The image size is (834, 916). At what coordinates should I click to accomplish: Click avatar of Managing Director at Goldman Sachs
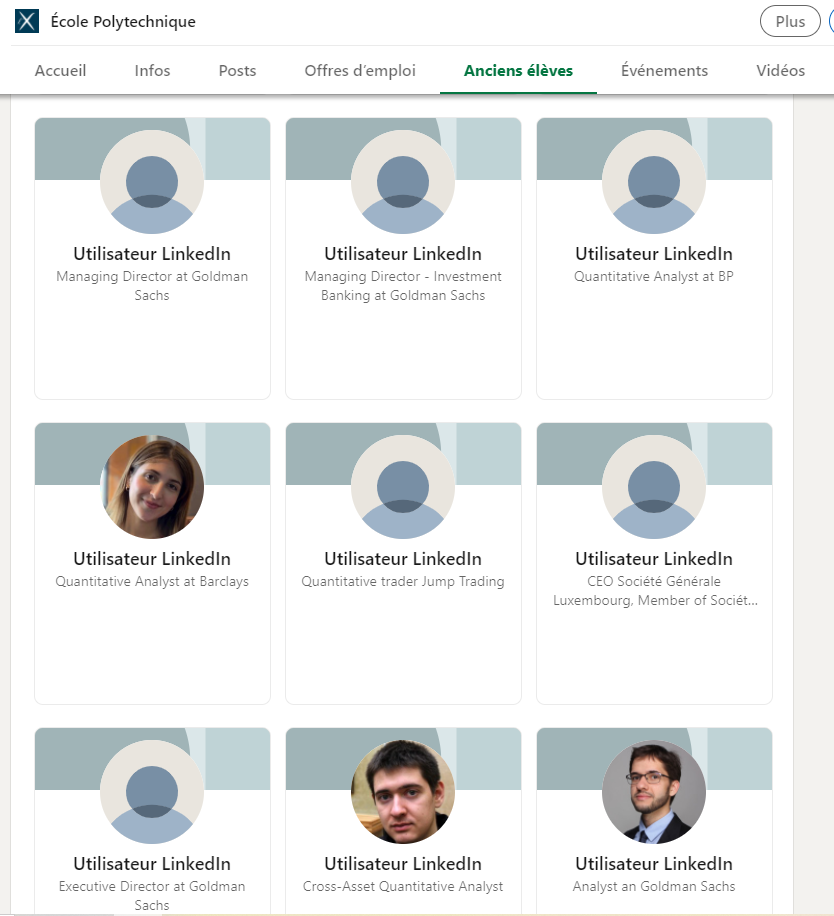152,182
